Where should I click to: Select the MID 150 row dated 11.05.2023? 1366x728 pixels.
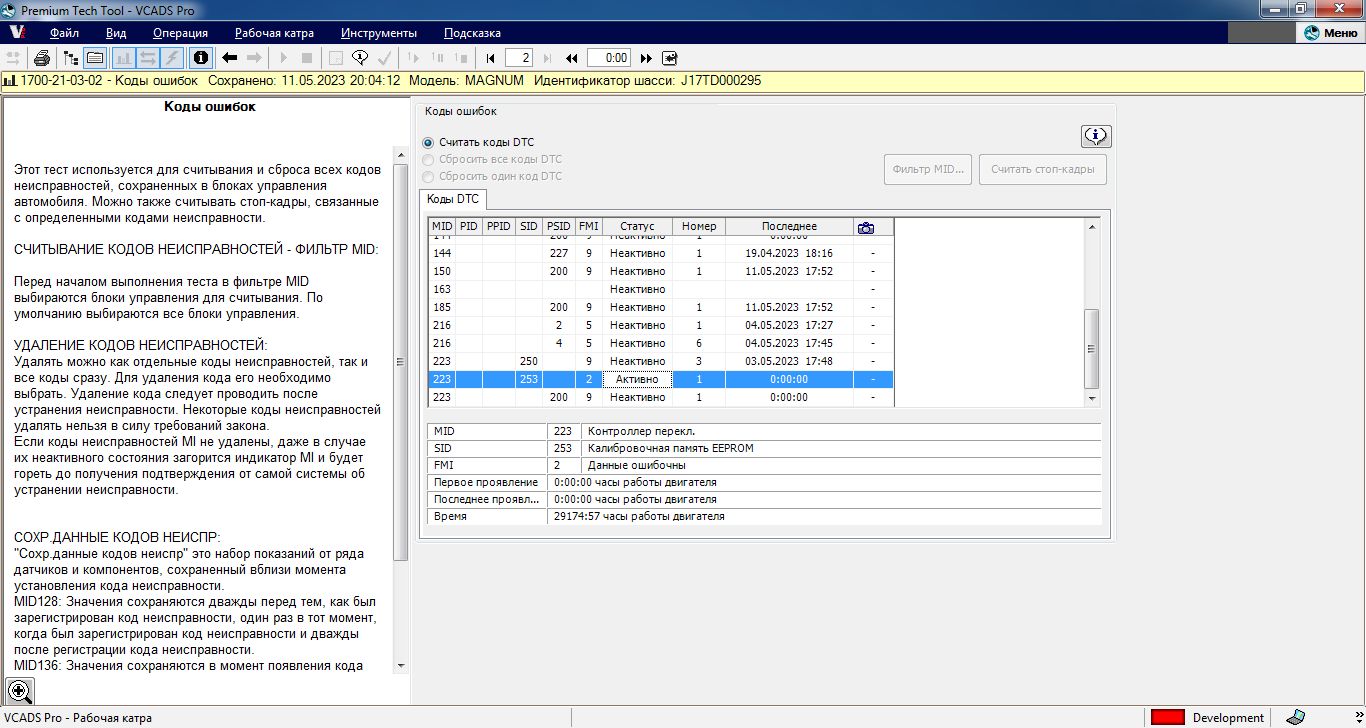[x=661, y=271]
